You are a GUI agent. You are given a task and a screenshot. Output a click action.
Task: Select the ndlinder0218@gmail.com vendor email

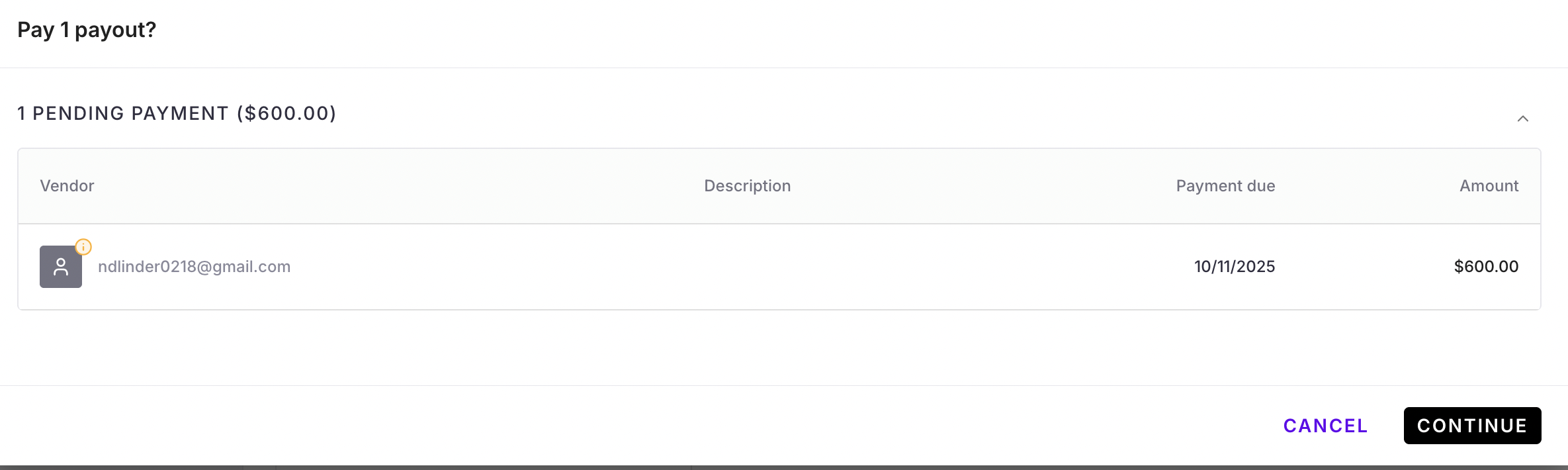coord(194,267)
